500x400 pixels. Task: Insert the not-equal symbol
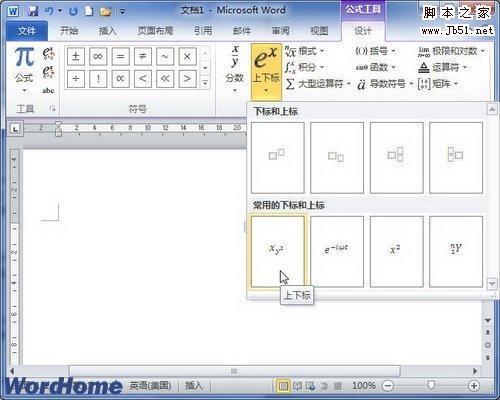coord(143,56)
